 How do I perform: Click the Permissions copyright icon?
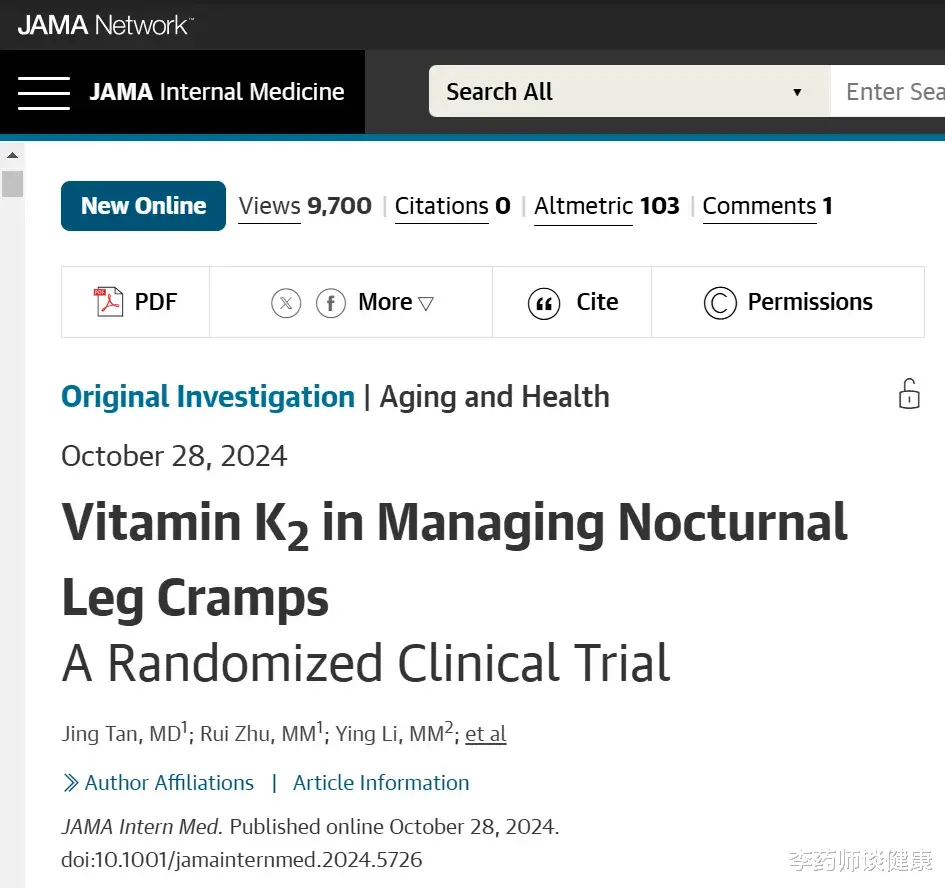pos(720,303)
